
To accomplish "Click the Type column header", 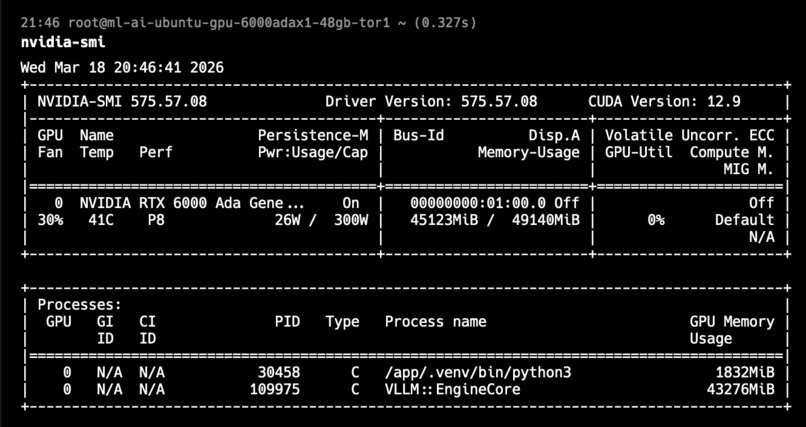I will pos(342,322).
